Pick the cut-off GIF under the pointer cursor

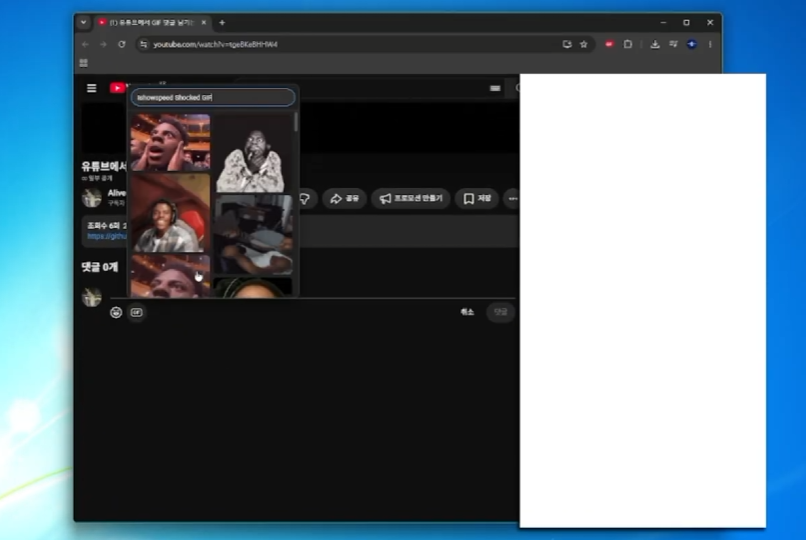click(x=170, y=275)
